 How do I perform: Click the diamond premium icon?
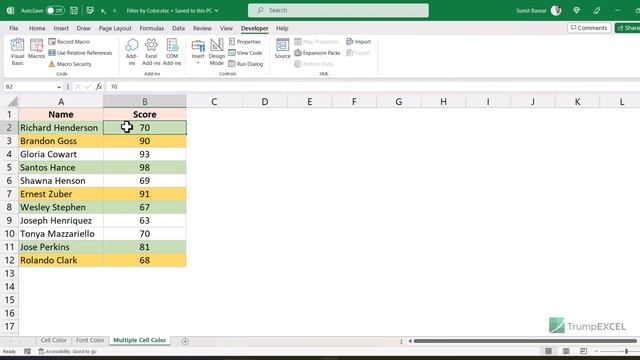(x=576, y=11)
